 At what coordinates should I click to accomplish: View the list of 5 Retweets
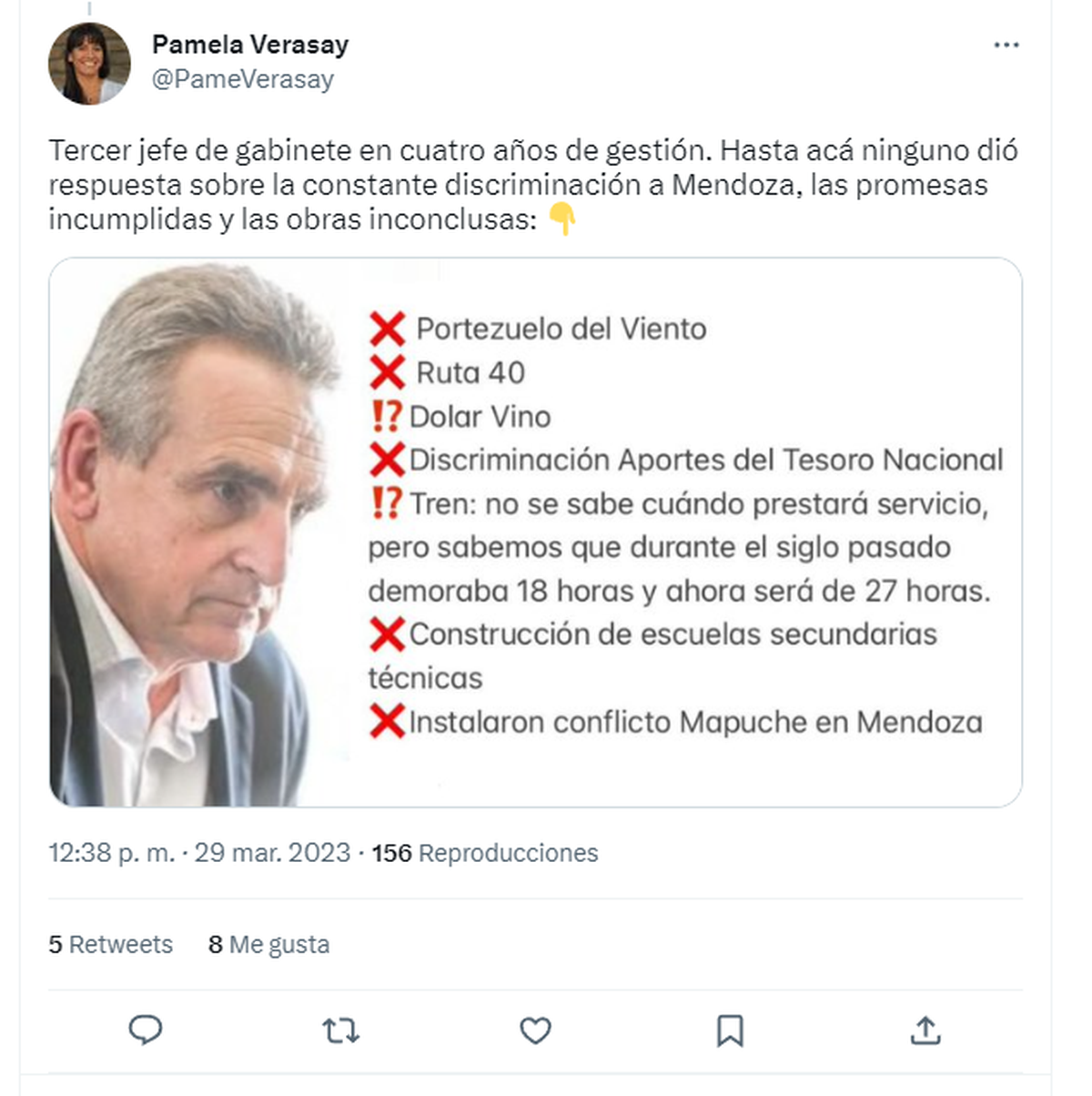(x=110, y=945)
